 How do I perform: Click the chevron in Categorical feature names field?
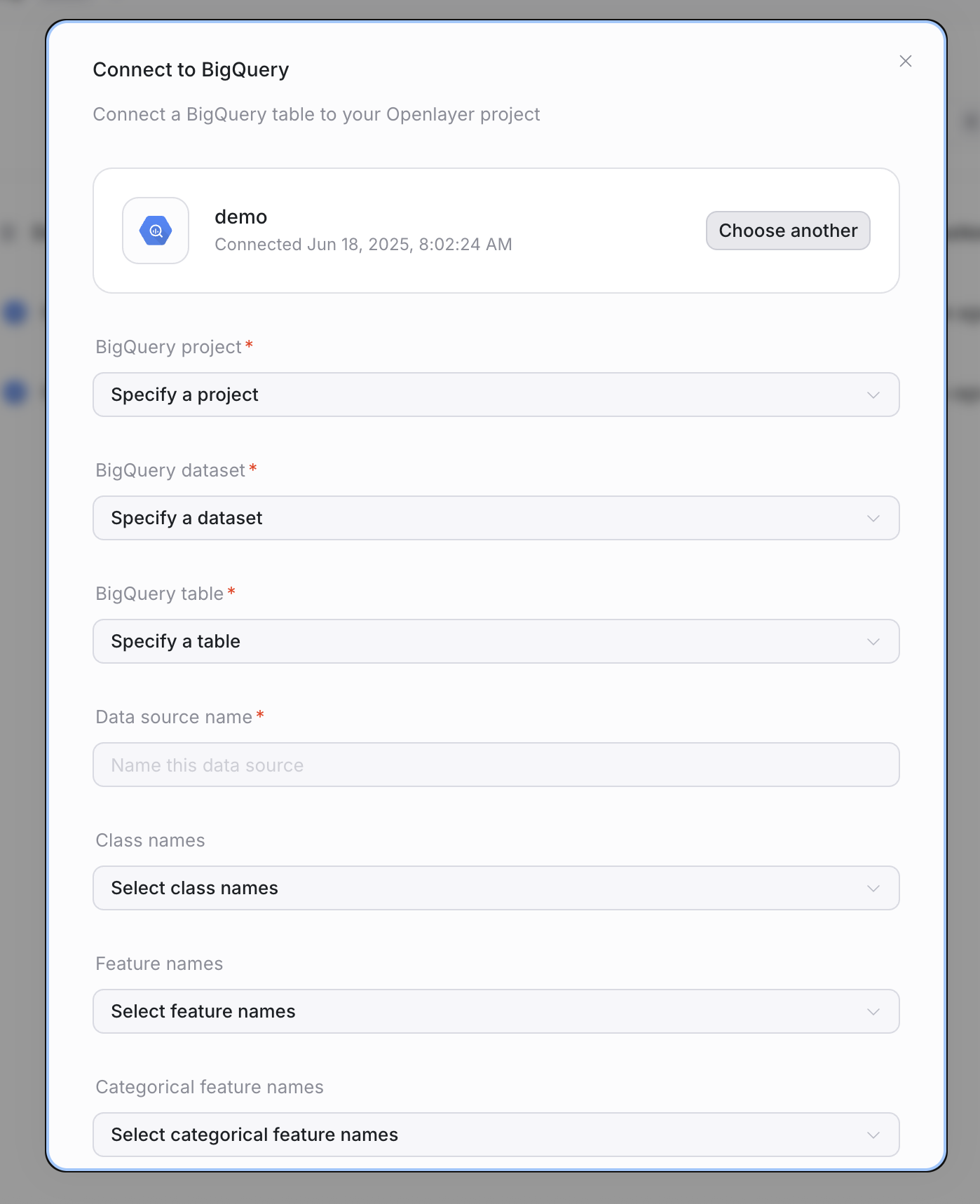coord(873,1135)
